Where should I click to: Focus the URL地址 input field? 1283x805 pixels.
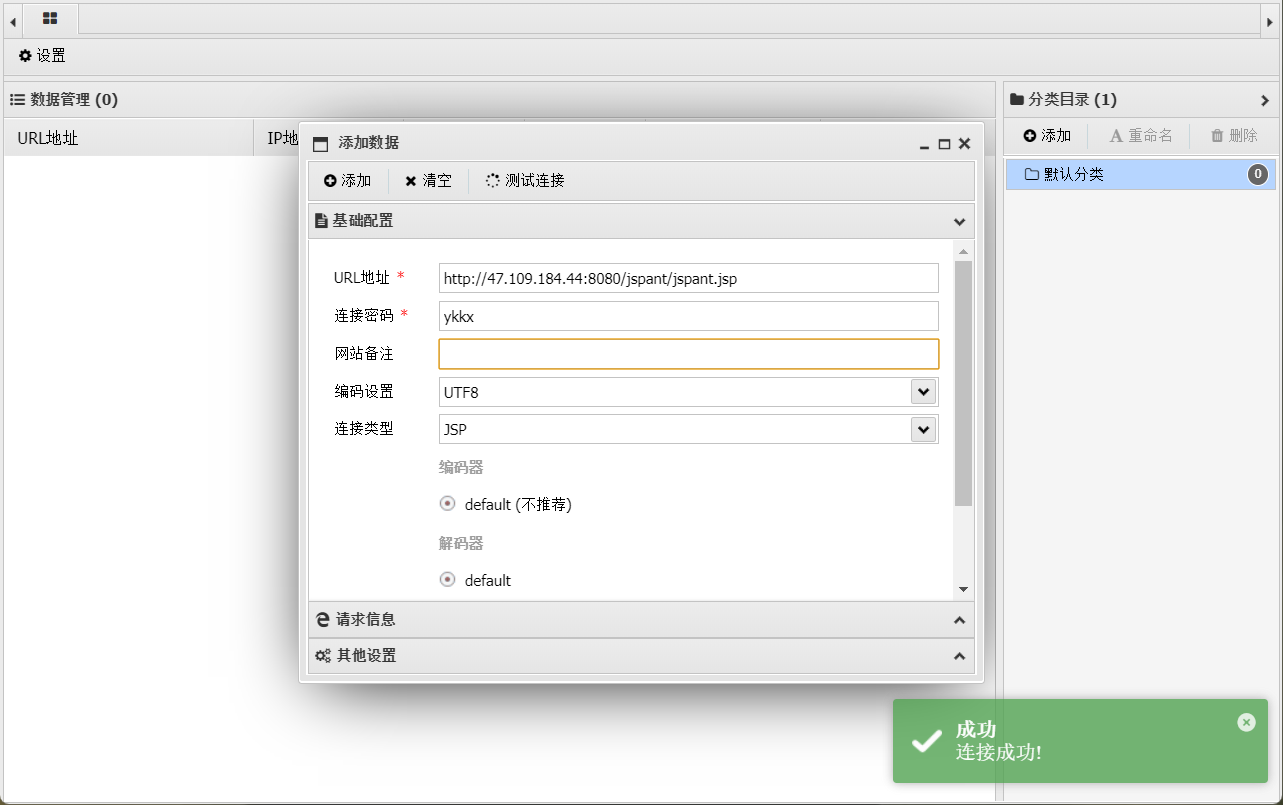689,278
